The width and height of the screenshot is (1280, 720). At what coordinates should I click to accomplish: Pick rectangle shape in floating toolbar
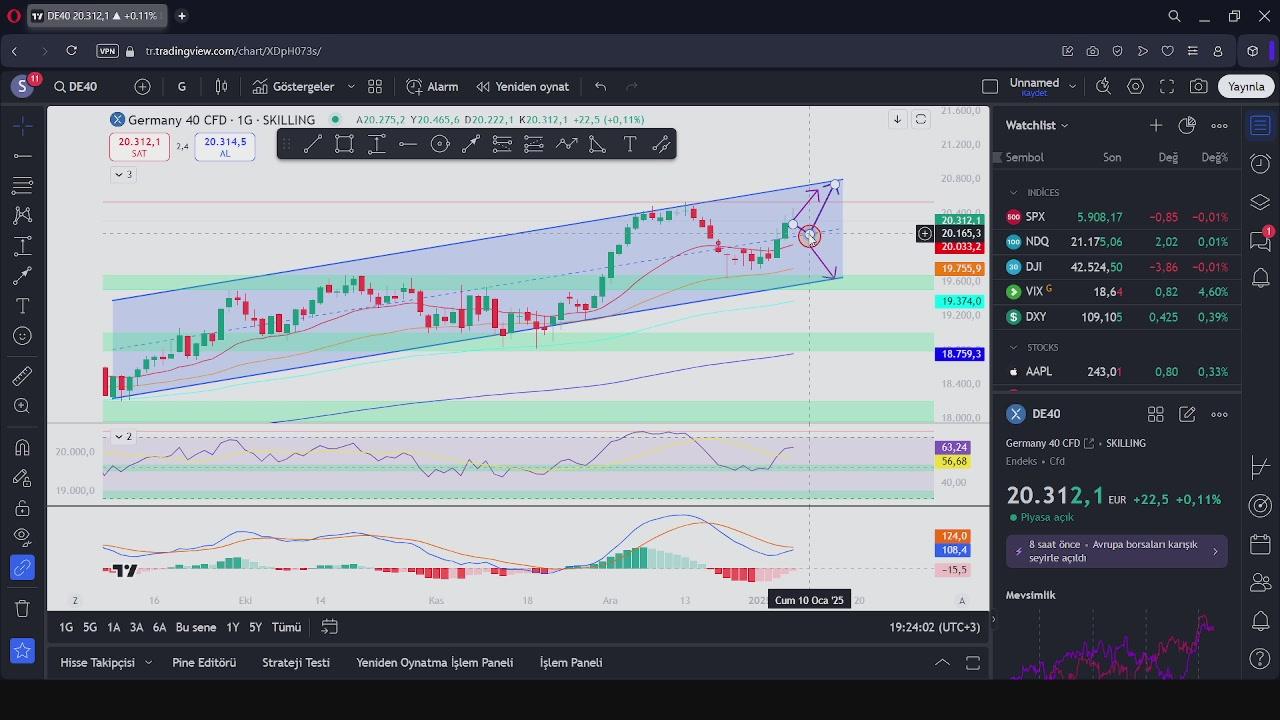344,145
